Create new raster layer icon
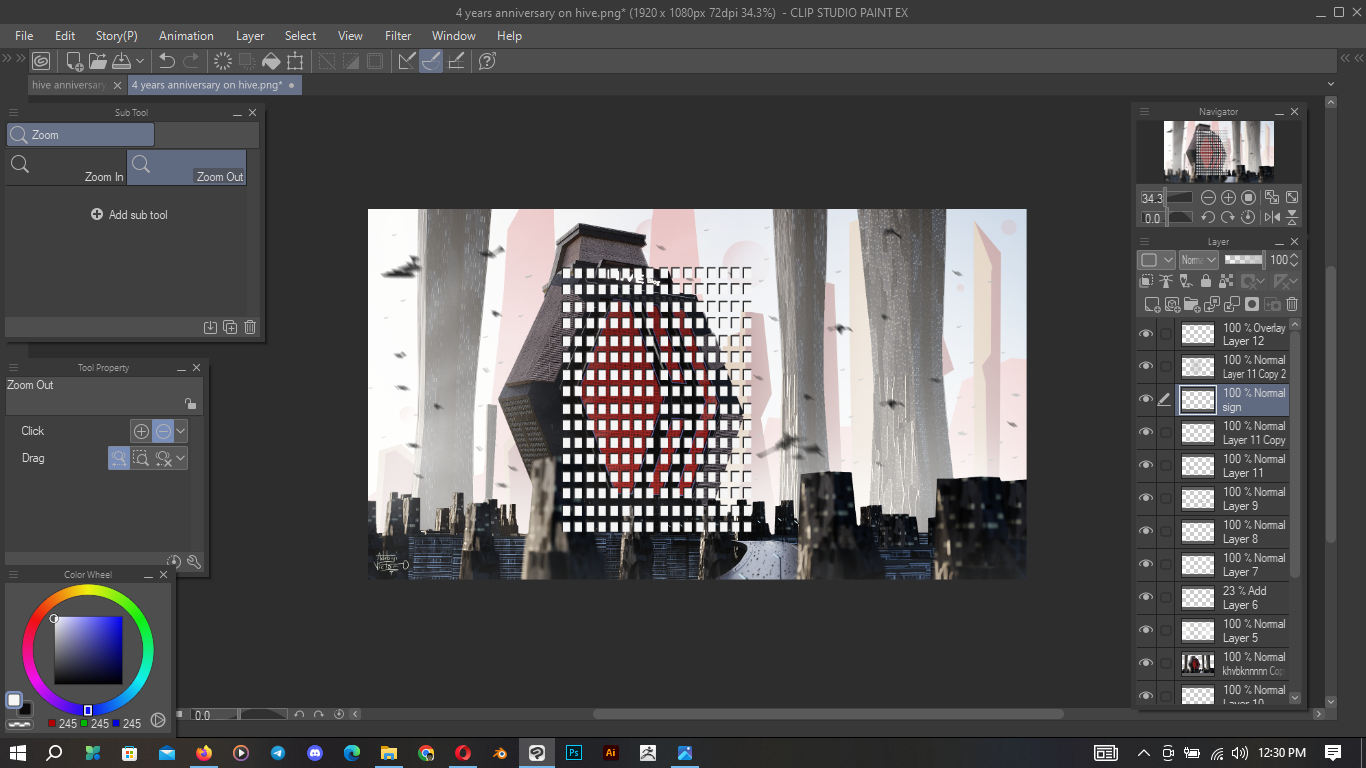 [x=1152, y=304]
